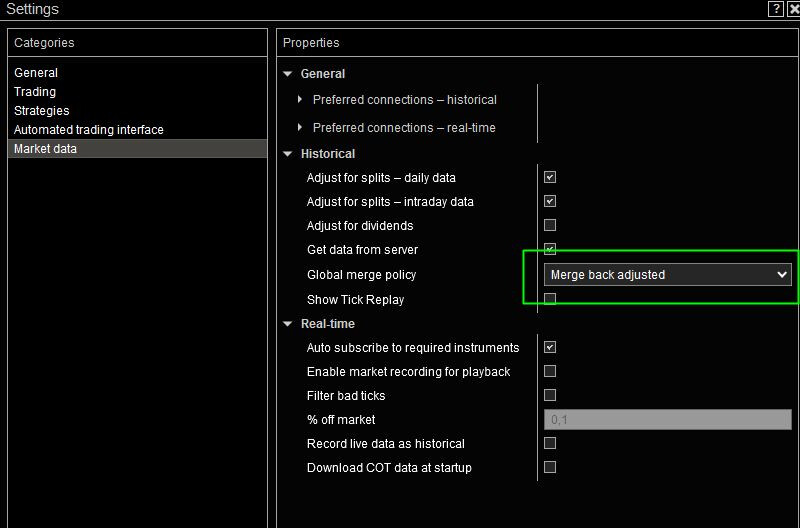Open the Trading category
800x528 pixels.
pyautogui.click(x=35, y=92)
